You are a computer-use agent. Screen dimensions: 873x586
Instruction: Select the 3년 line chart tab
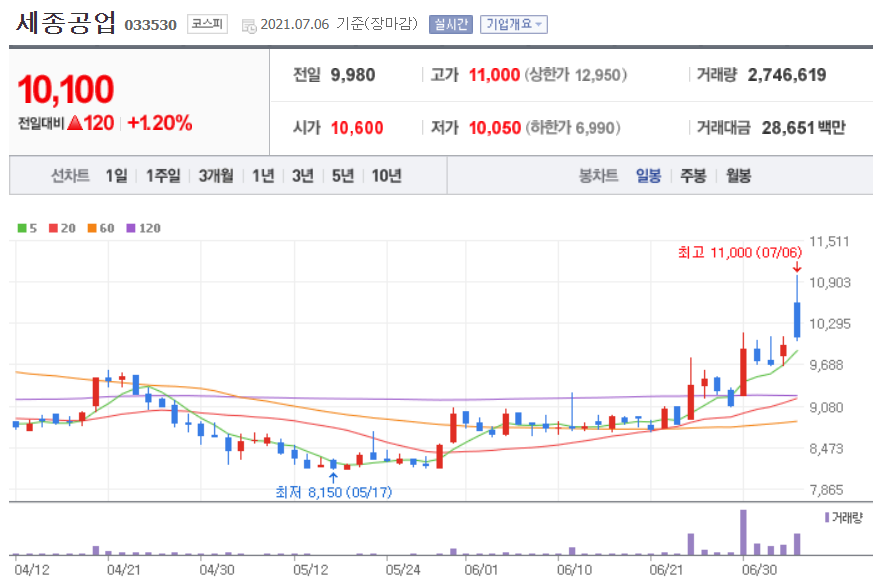click(x=303, y=176)
